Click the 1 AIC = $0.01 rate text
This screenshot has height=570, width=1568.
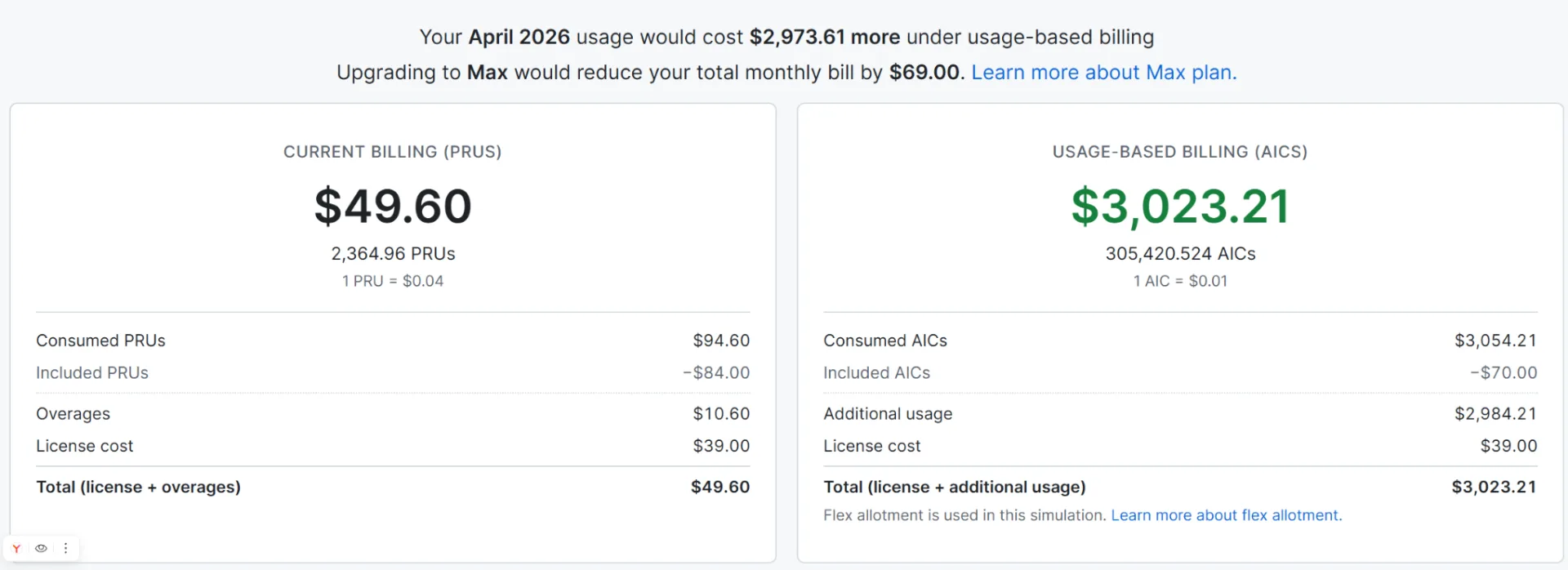[x=1180, y=281]
